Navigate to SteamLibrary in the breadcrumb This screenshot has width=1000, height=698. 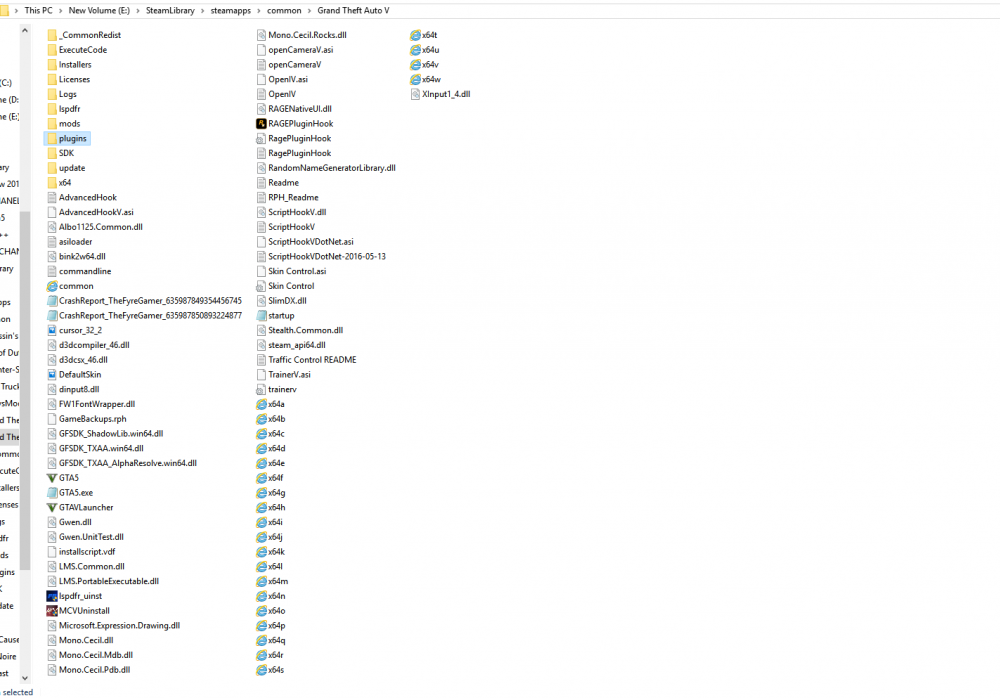pos(170,10)
